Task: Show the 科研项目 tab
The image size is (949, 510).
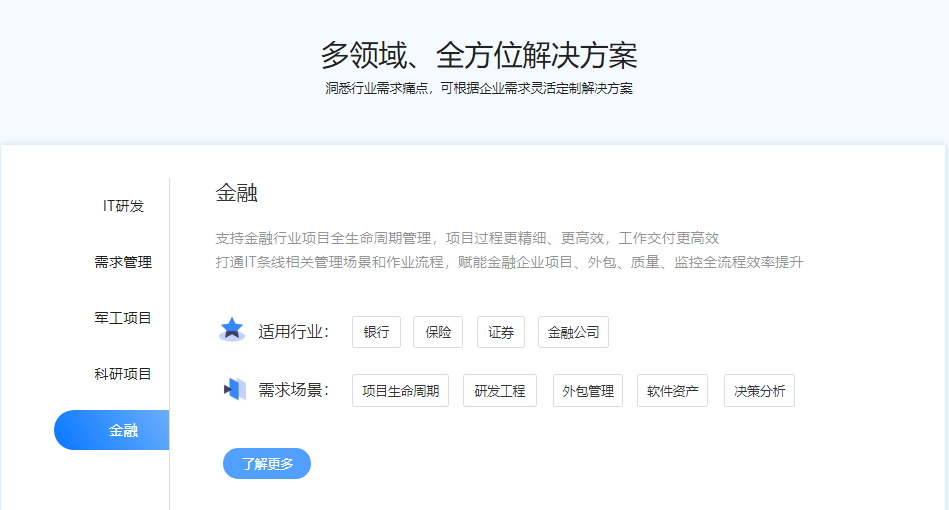Action: pyautogui.click(x=123, y=374)
